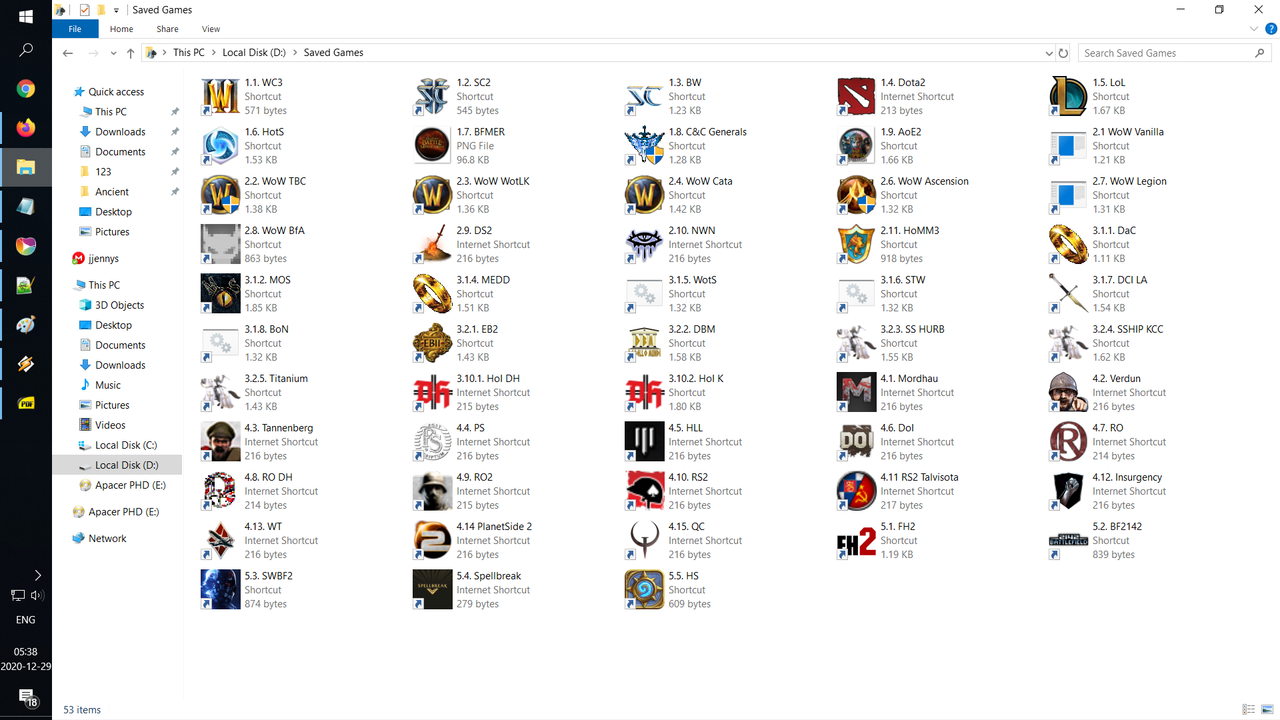Select the 2.11. HoMM3 icon
1280x720 pixels.
[856, 244]
